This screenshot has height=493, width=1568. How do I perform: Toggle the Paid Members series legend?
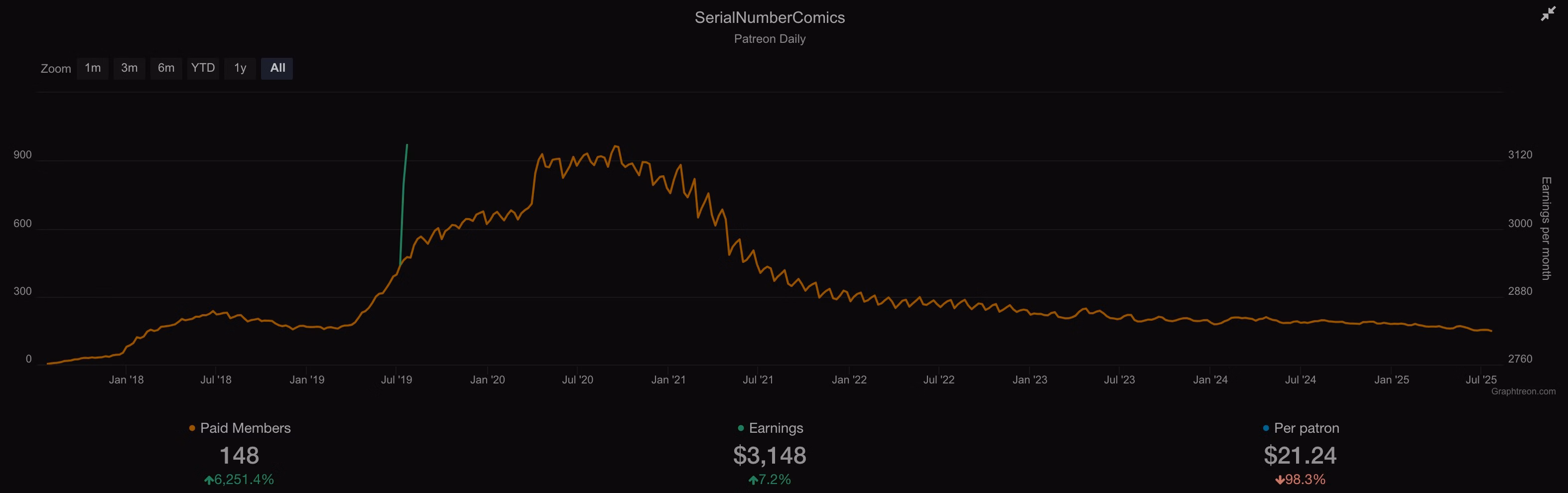pos(245,428)
